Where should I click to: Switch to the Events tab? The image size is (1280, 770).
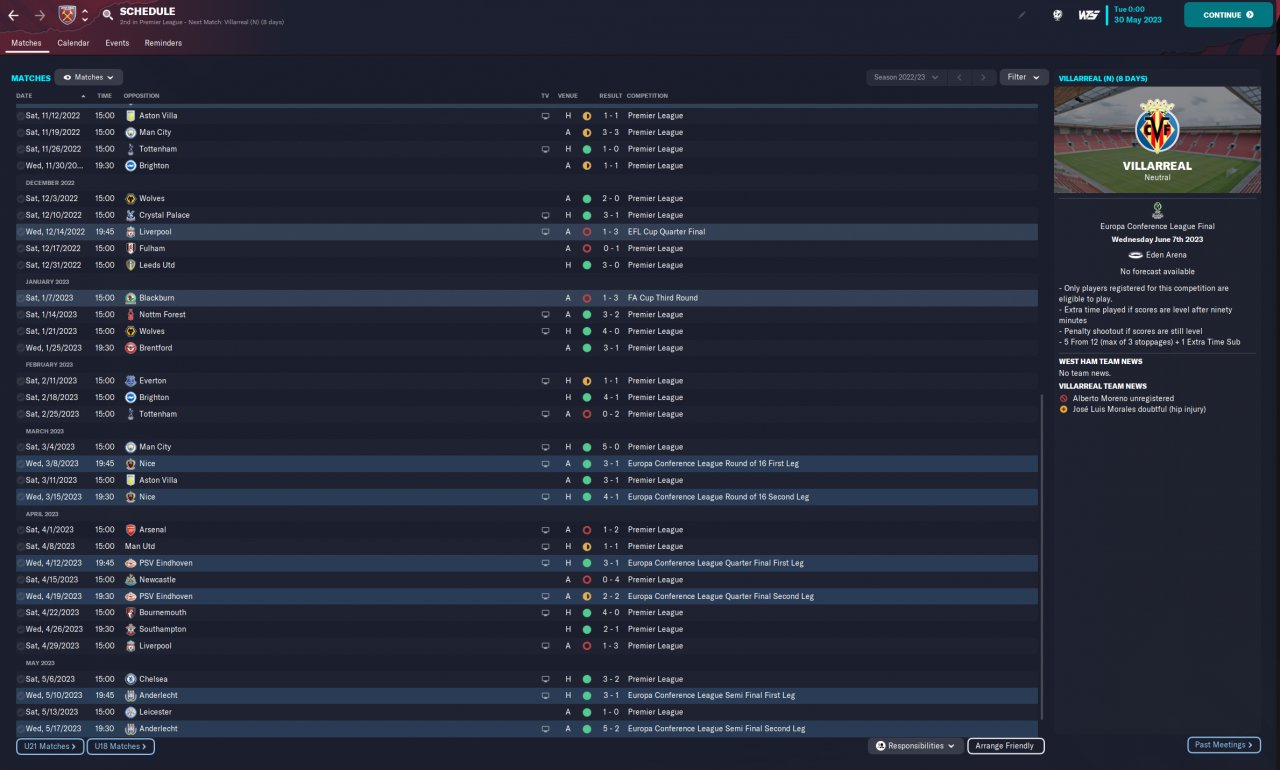pos(117,43)
